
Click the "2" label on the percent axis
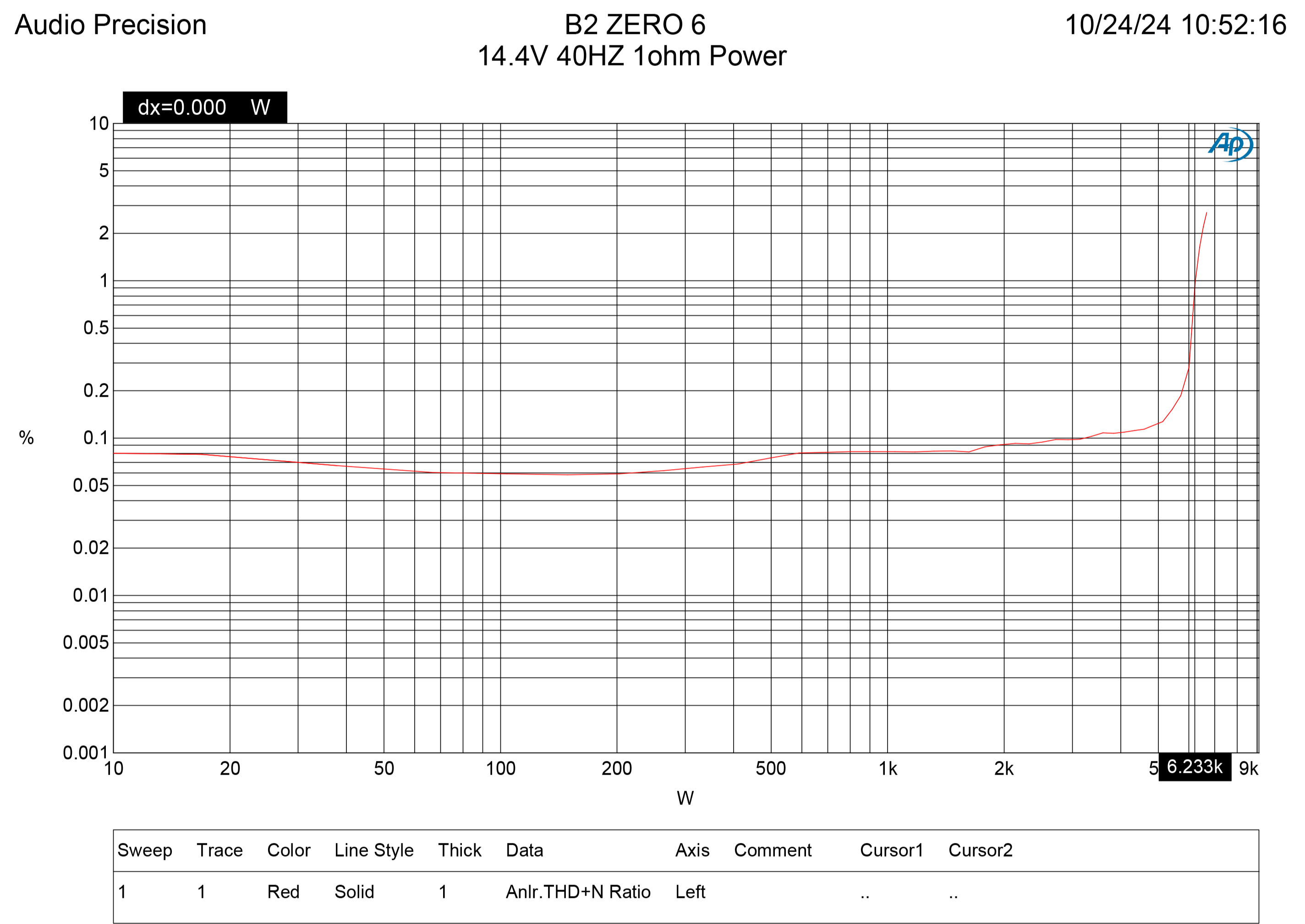(104, 233)
